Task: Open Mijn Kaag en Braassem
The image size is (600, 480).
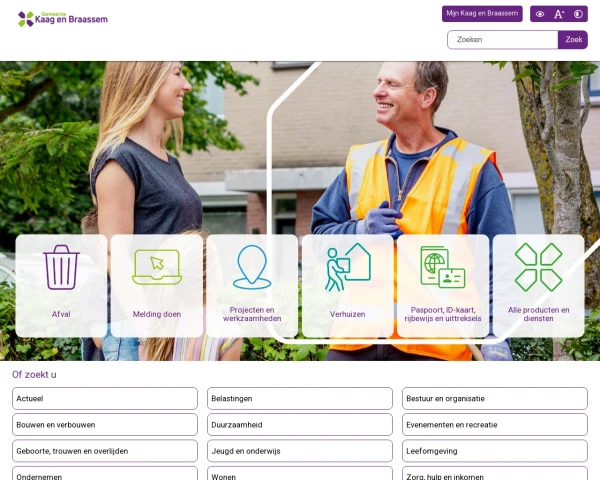Action: [x=482, y=14]
